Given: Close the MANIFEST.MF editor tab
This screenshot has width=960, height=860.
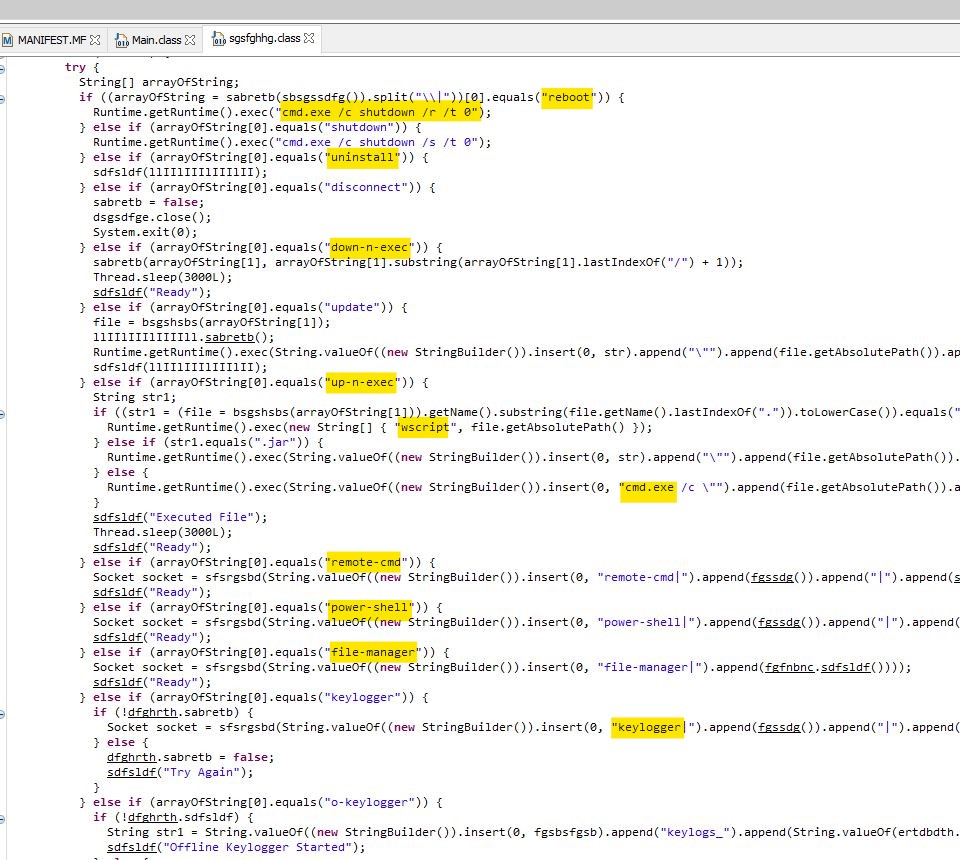Looking at the screenshot, I should (x=95, y=40).
